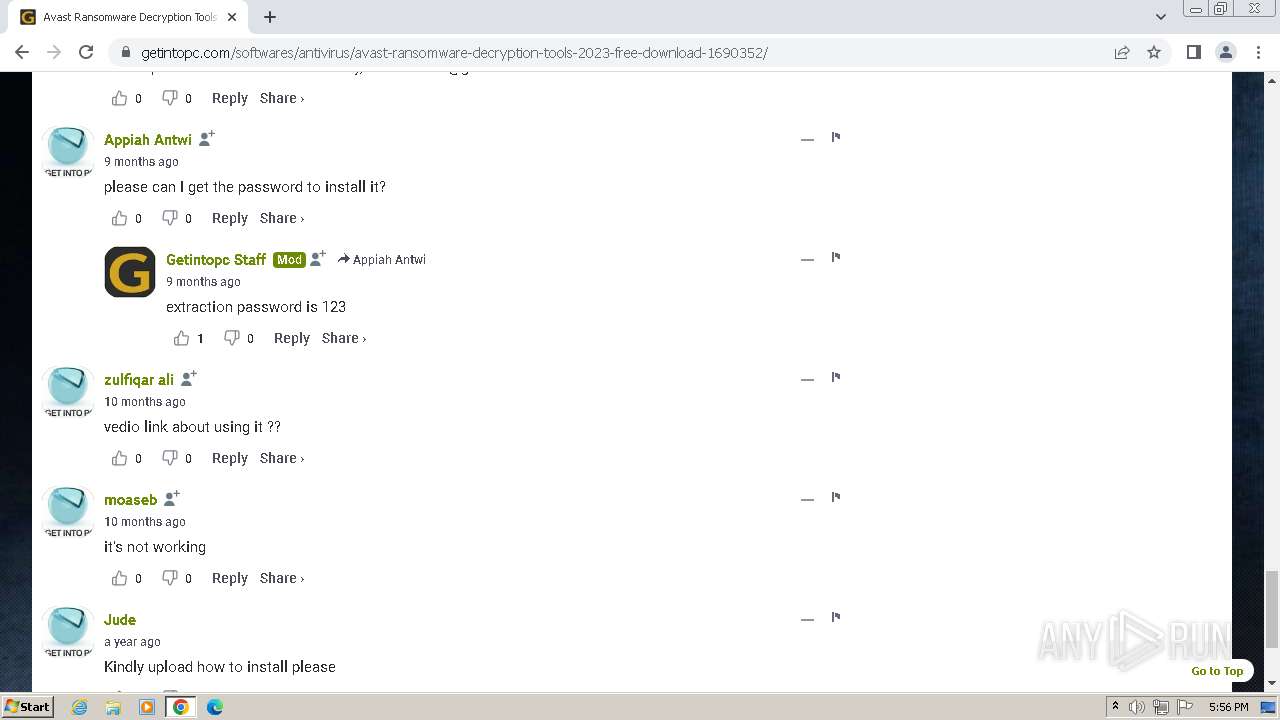Image resolution: width=1280 pixels, height=720 pixels.
Task: Thumbs down zulfiqar ali's comment
Action: [170, 458]
